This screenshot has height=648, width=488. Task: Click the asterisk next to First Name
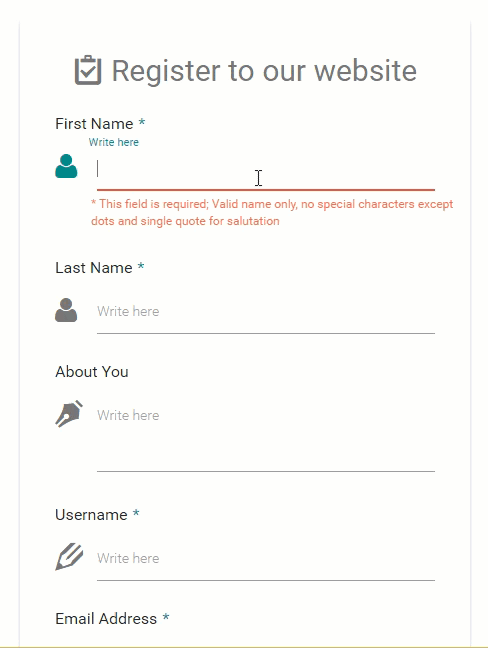click(142, 122)
